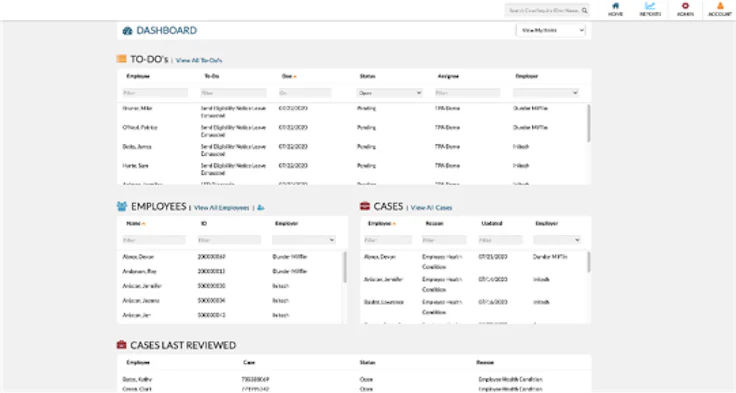Viewport: 736px width, 393px height.
Task: Click the To-Do's Employee filter field
Action: point(155,93)
